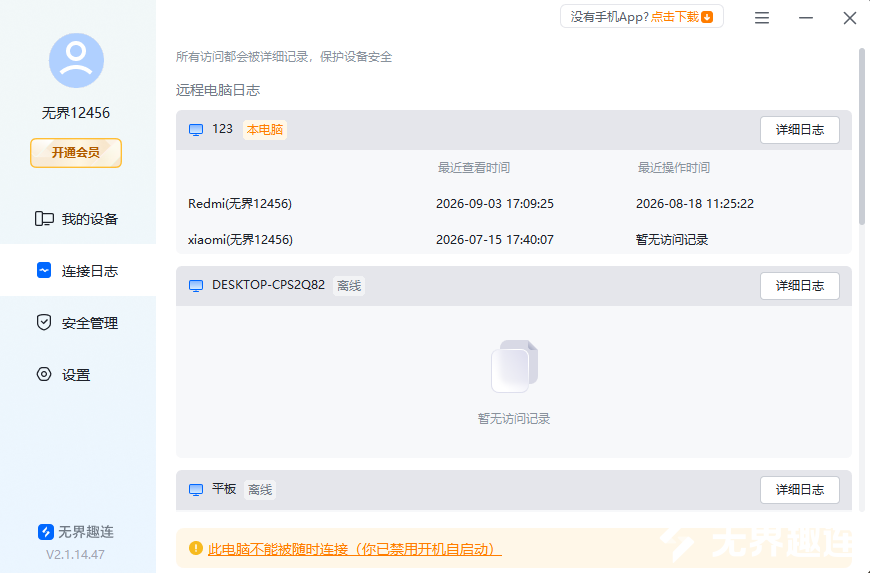
Task: Click the 远程电脑日志 heading
Action: (218, 90)
